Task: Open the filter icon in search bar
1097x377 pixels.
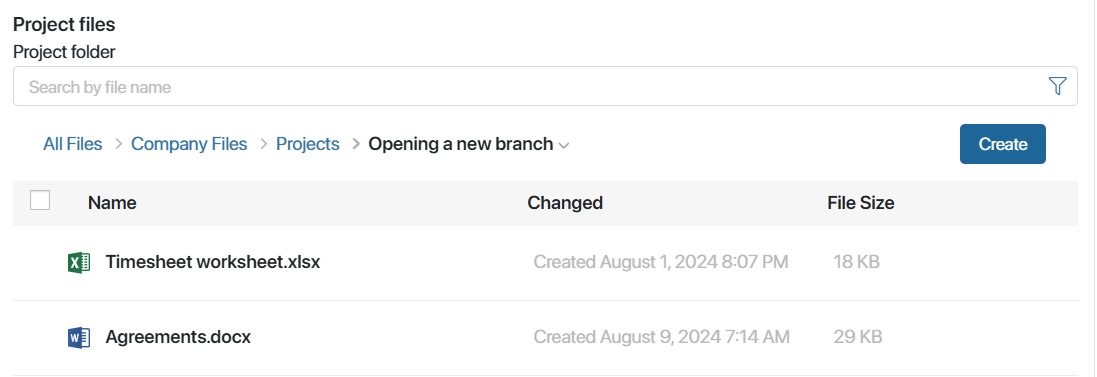Action: click(x=1057, y=86)
